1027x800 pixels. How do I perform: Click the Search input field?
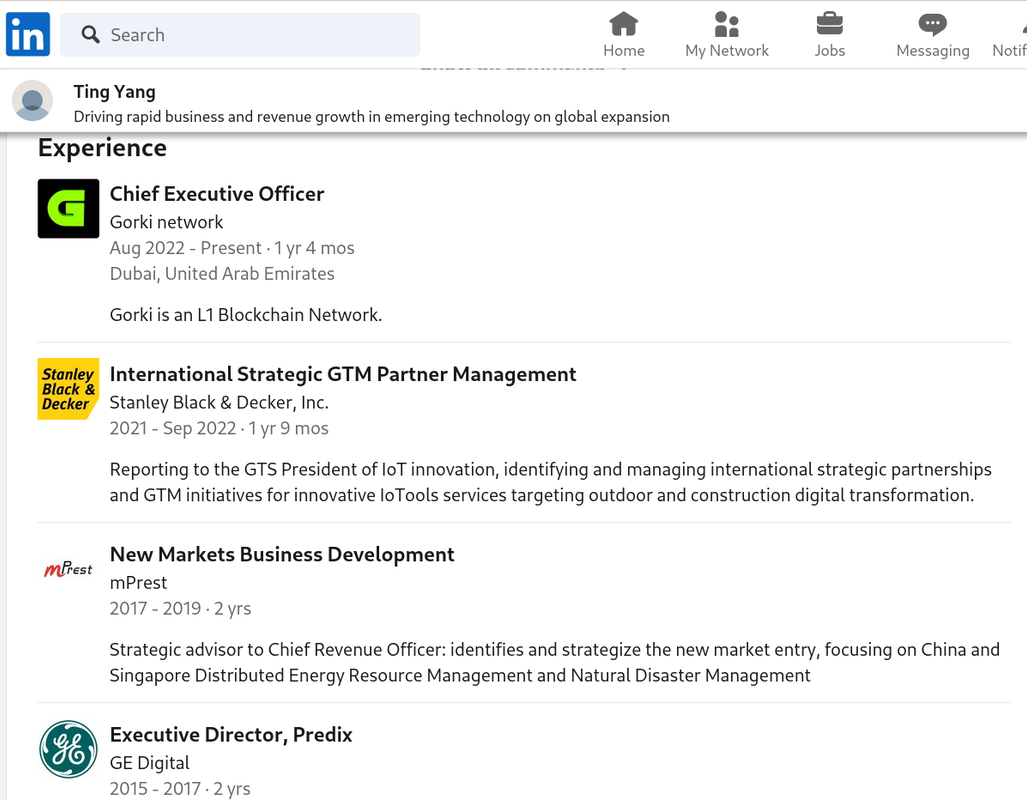pos(240,35)
